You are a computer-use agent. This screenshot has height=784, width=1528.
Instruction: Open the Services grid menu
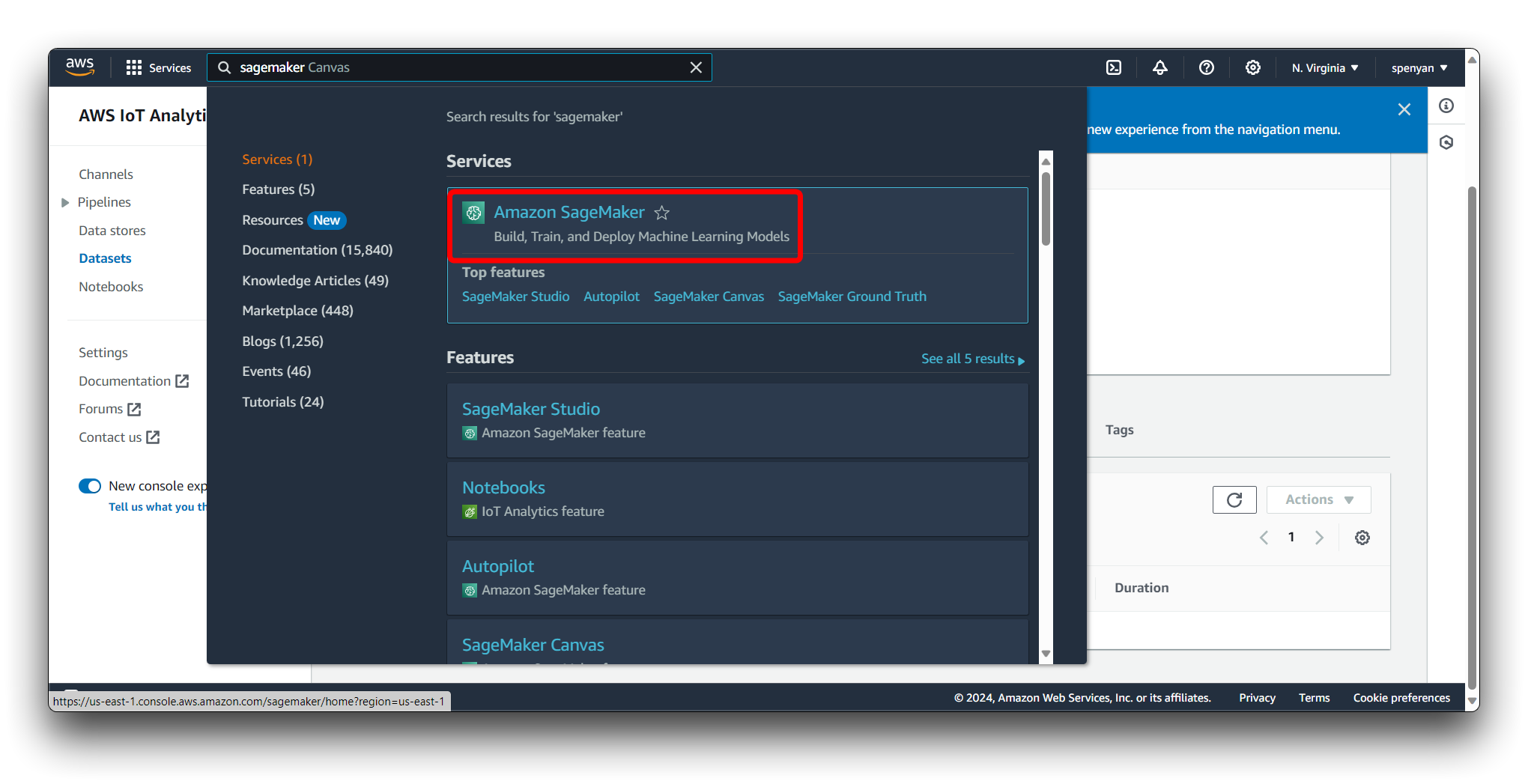coord(159,67)
